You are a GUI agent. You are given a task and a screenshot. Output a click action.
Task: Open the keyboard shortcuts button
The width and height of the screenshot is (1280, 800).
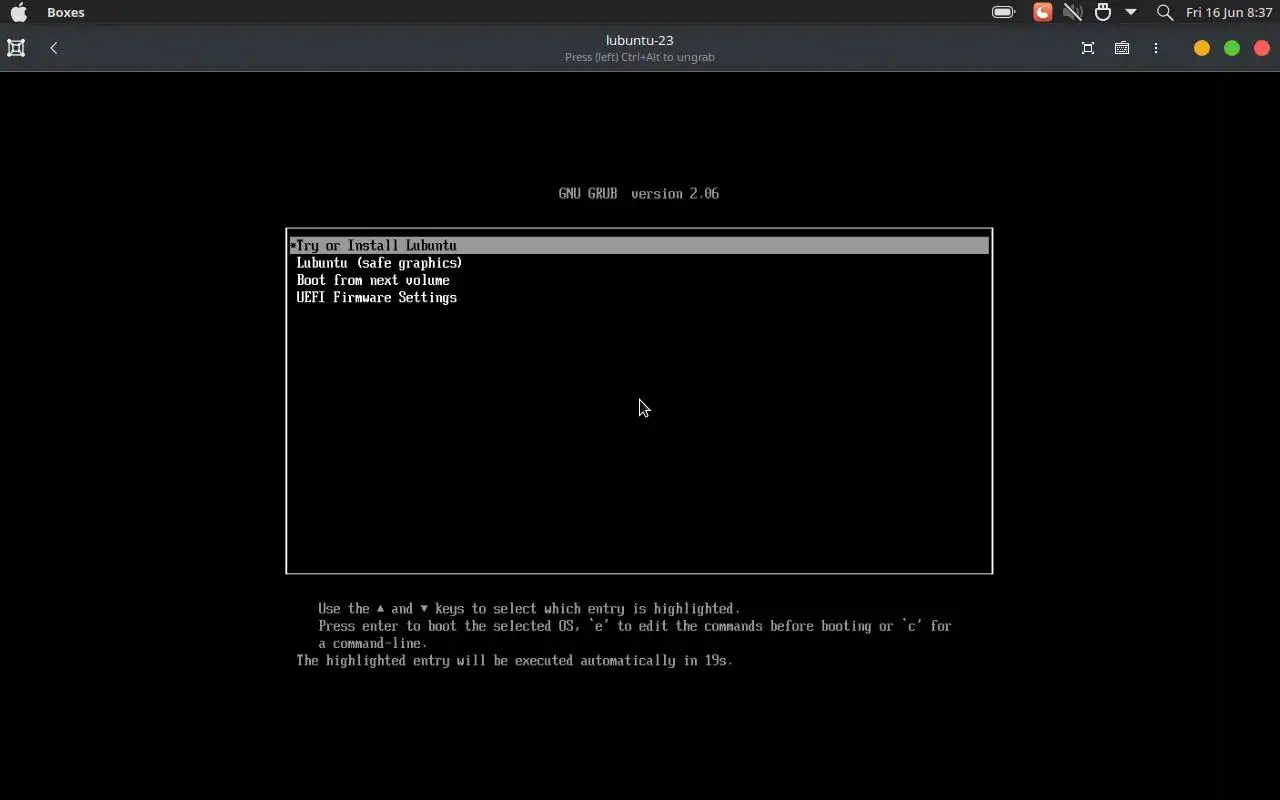(1122, 48)
